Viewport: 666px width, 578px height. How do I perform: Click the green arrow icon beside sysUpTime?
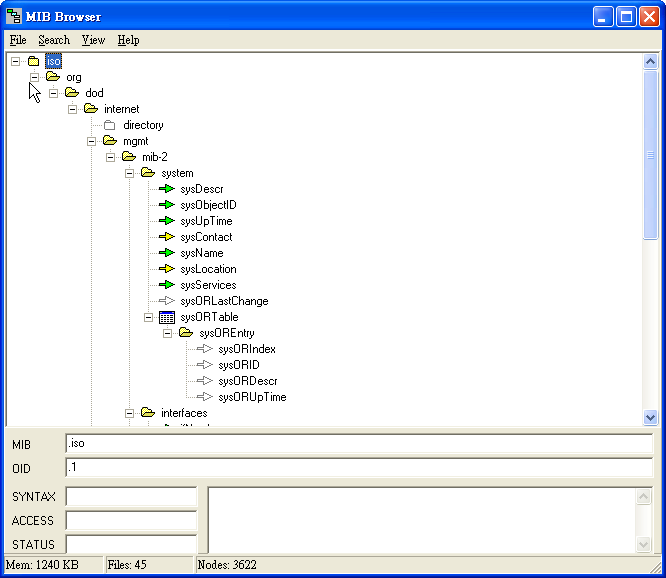coord(167,221)
